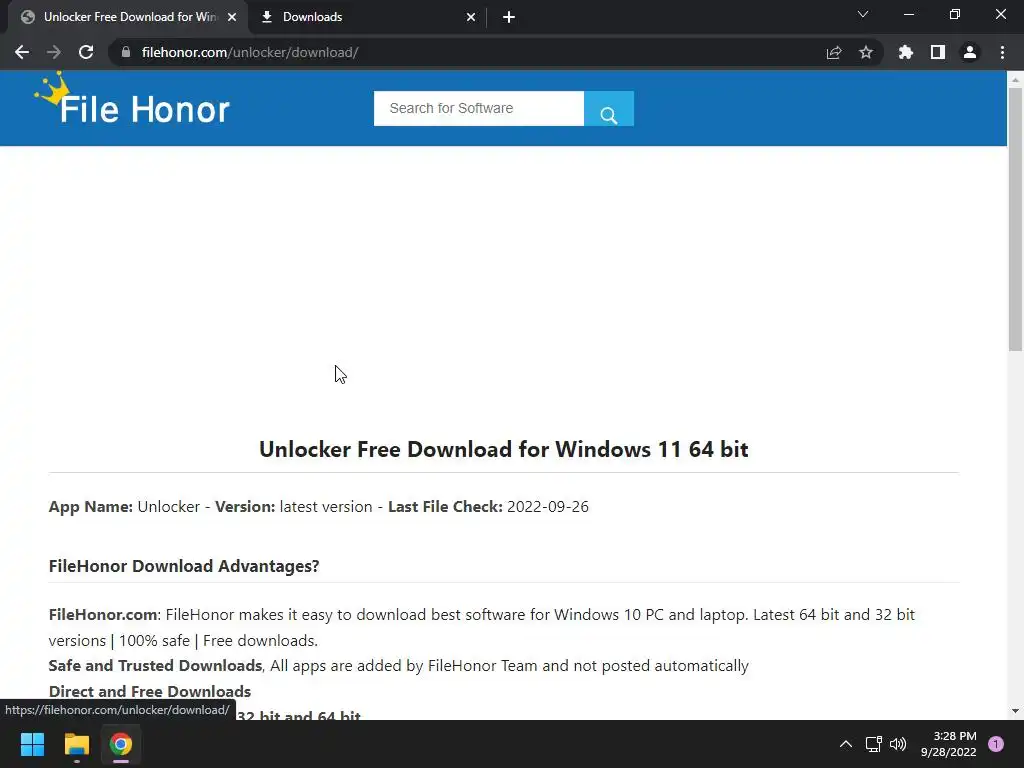The height and width of the screenshot is (768, 1024).
Task: Open the Extensions puzzle icon
Action: click(905, 52)
